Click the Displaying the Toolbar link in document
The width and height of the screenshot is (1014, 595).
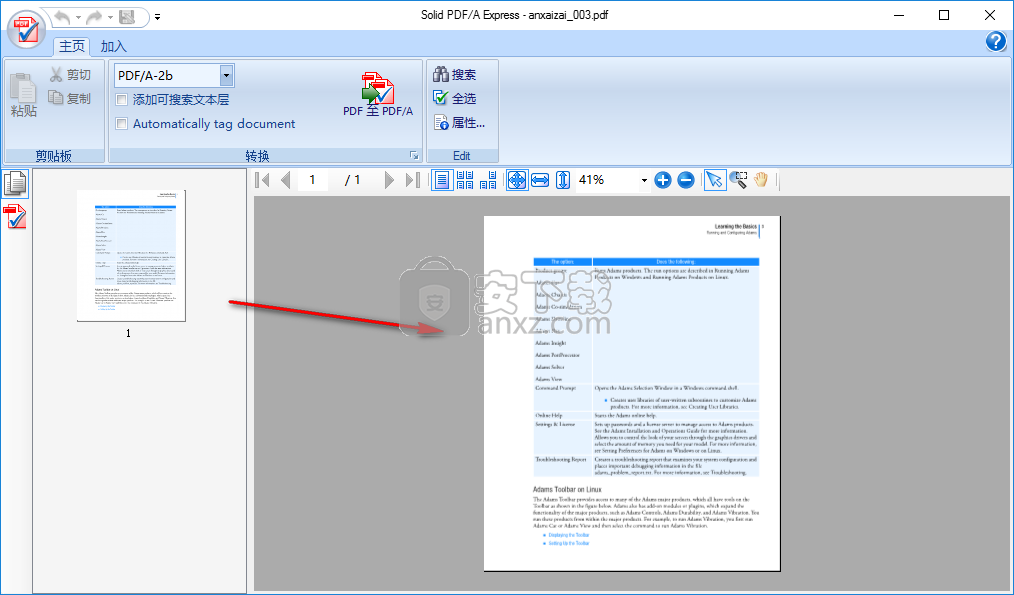[569, 536]
